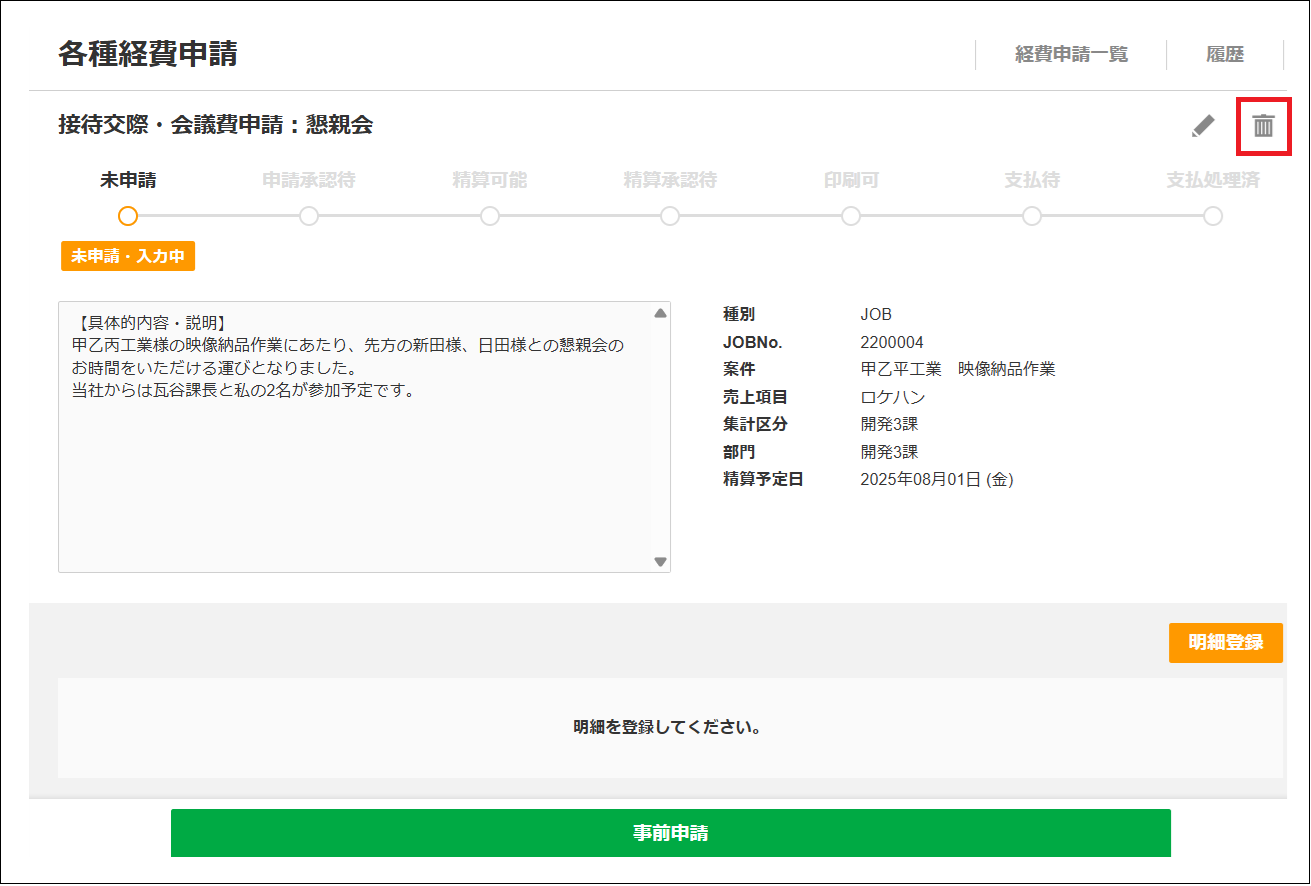
Task: Switch to the 履歴 view
Action: pos(1226,54)
